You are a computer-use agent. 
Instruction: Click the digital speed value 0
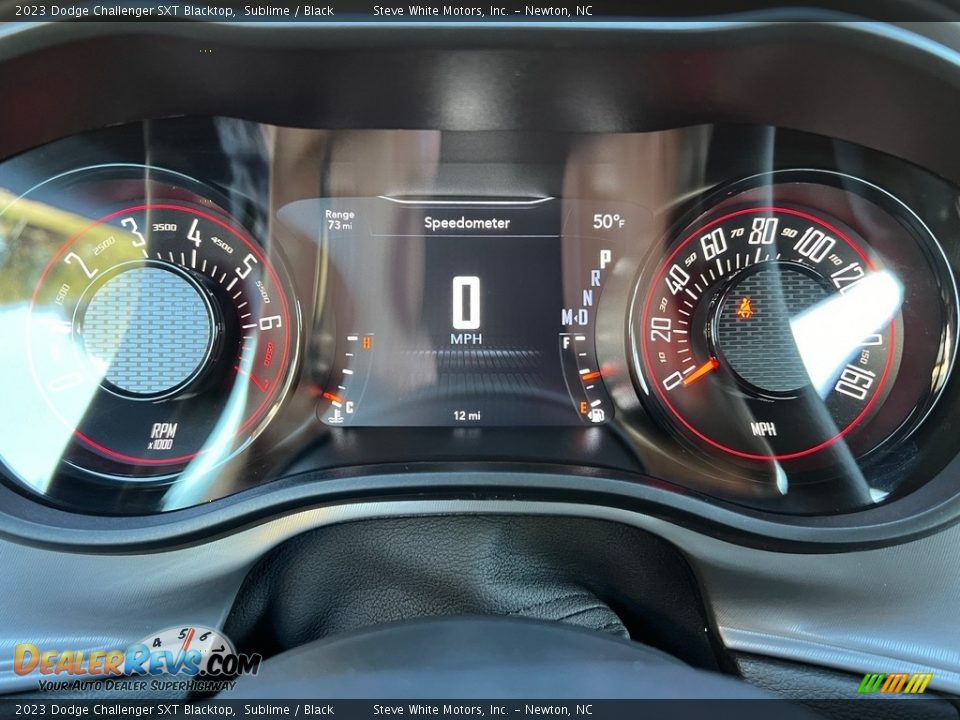click(x=466, y=302)
